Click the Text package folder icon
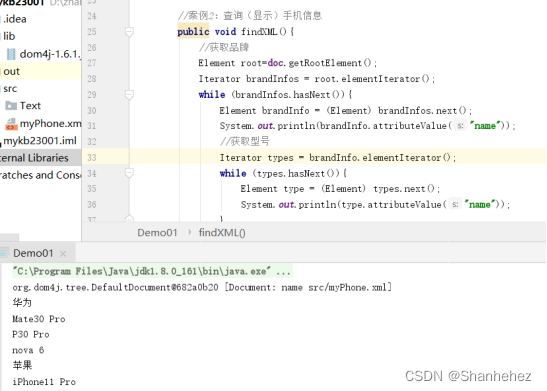Image resolution: width=547 pixels, height=391 pixels. (11, 106)
